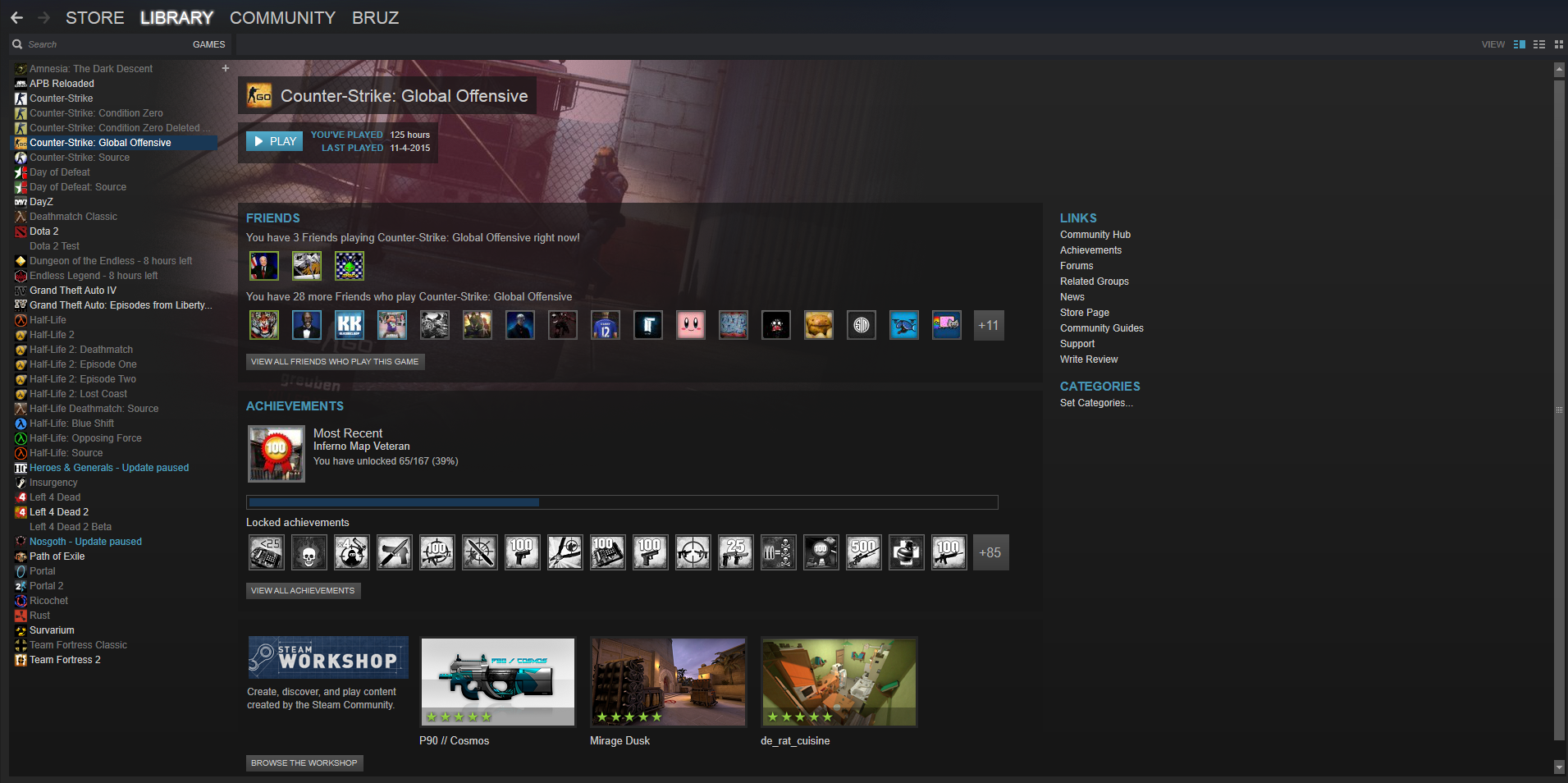Open the LIBRARY tab
Viewport: 1568px width, 783px height.
(x=176, y=18)
